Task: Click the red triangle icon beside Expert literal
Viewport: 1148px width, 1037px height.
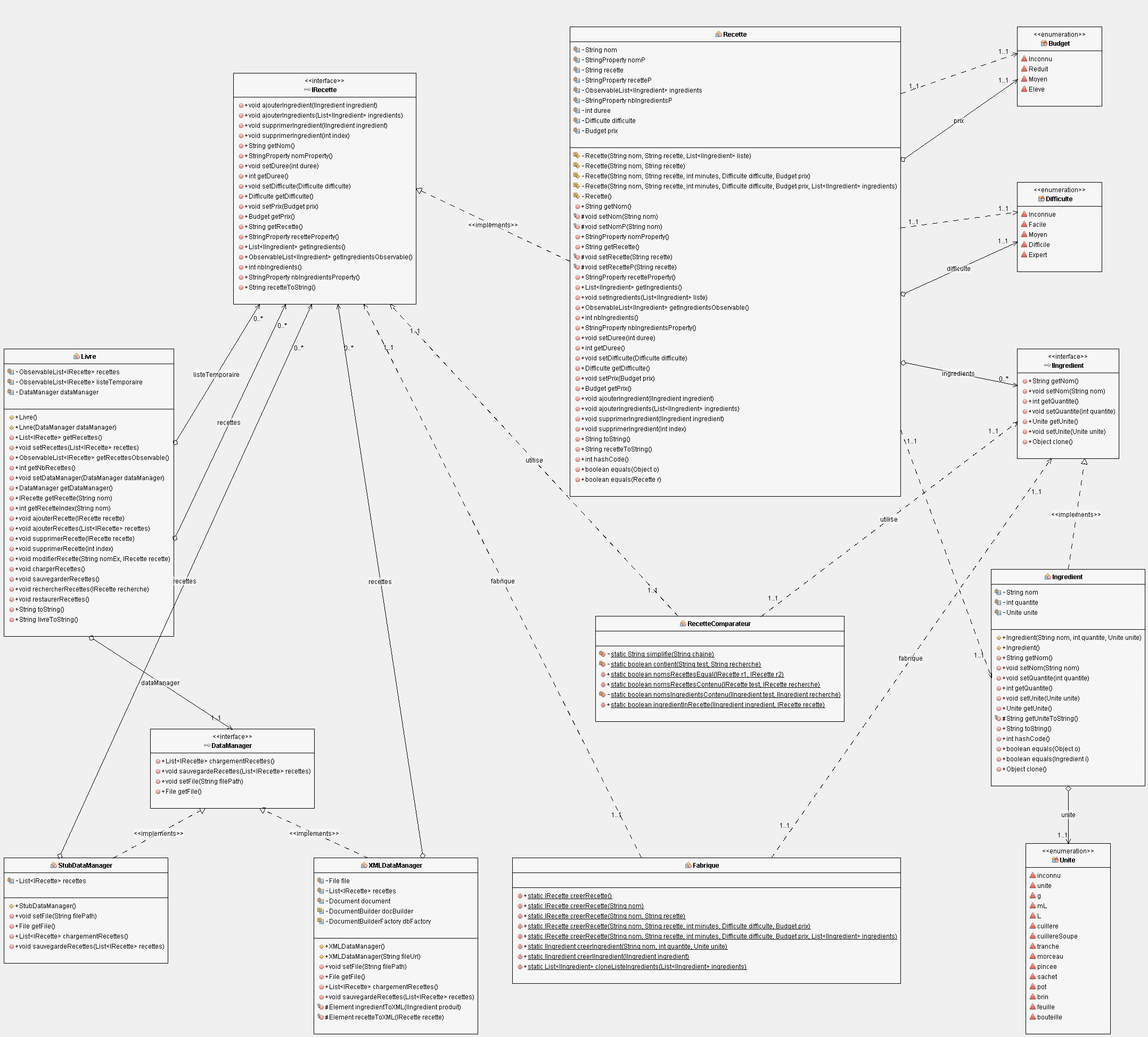Action: pos(1024,255)
